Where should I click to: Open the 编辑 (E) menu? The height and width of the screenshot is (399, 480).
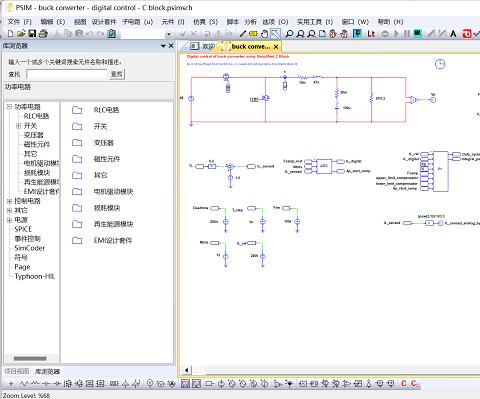(x=53, y=22)
